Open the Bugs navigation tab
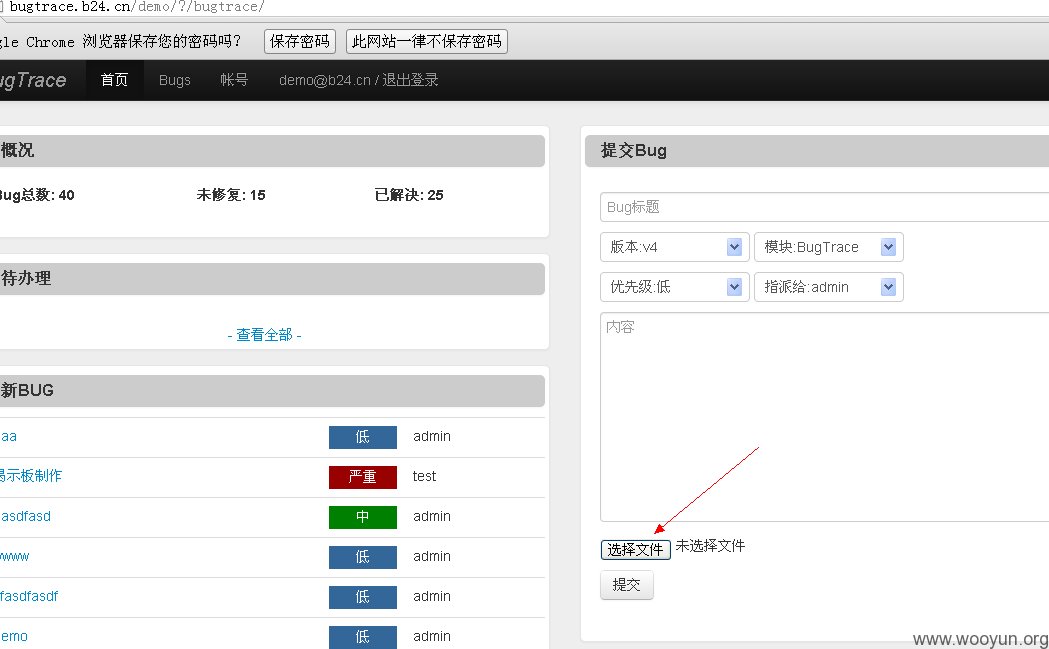 pos(175,80)
